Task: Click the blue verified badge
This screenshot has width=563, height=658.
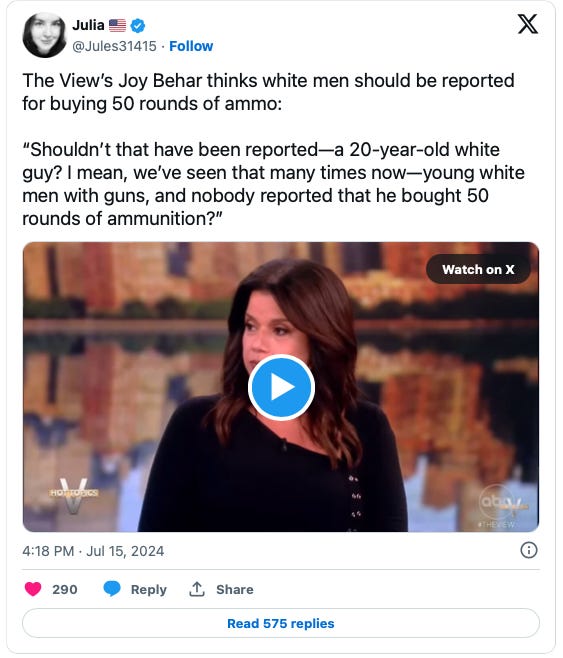Action: 138,26
